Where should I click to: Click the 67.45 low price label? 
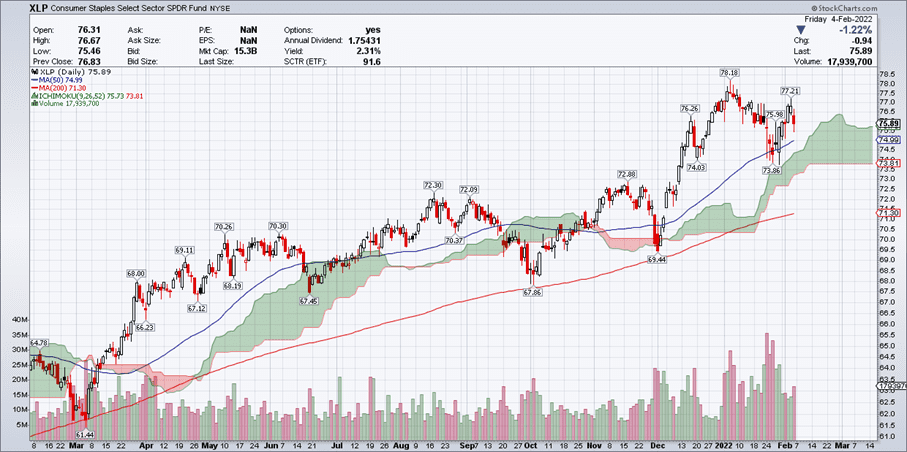pyautogui.click(x=309, y=302)
